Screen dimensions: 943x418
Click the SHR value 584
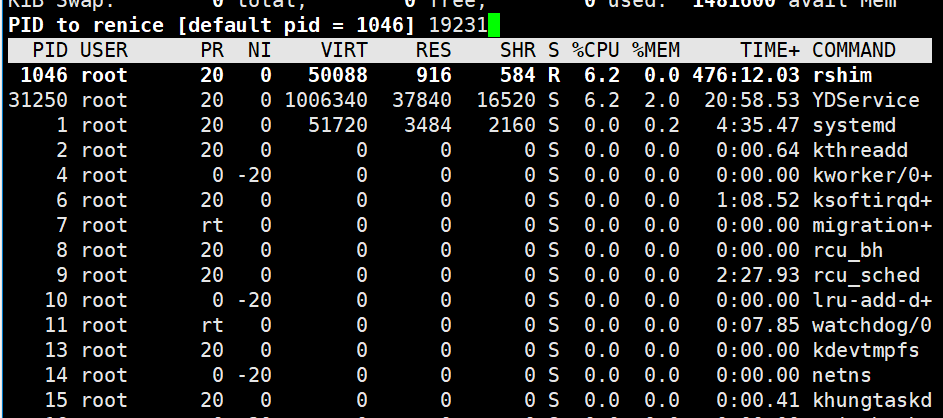518,75
